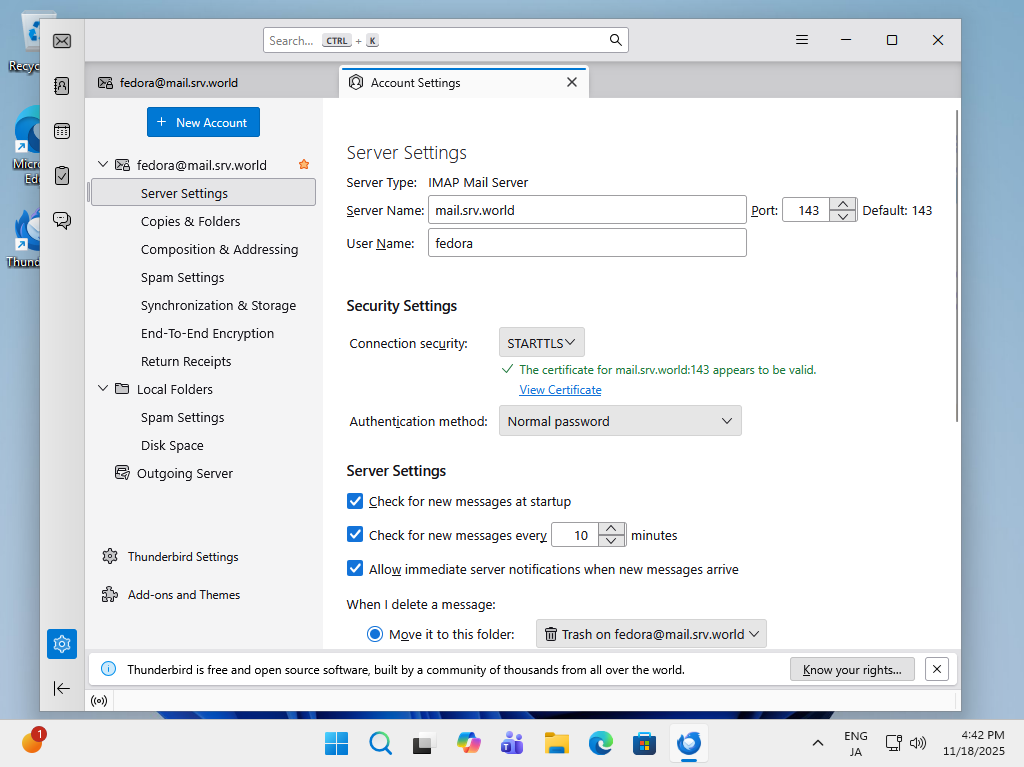The width and height of the screenshot is (1024, 767).
Task: Open the Address Book space
Action: click(62, 85)
